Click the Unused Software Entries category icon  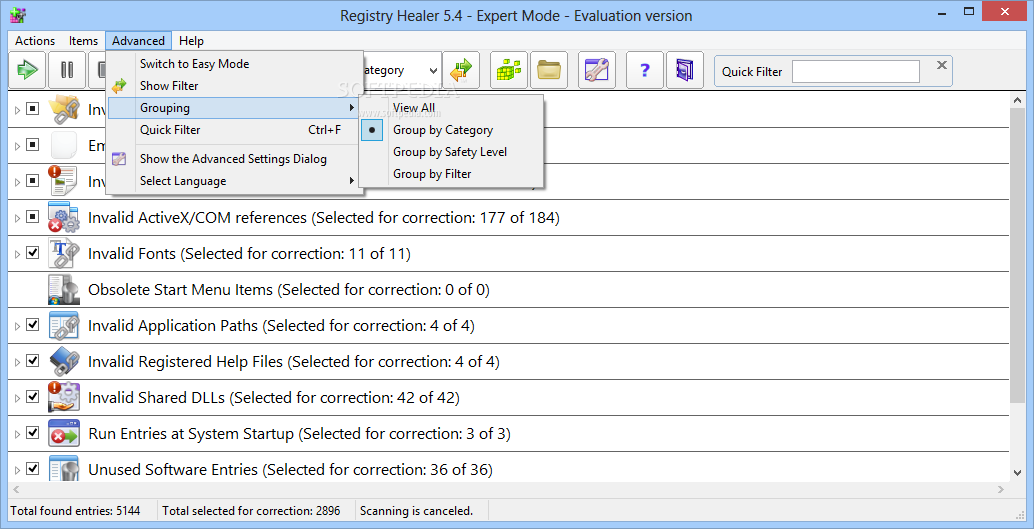[63, 469]
